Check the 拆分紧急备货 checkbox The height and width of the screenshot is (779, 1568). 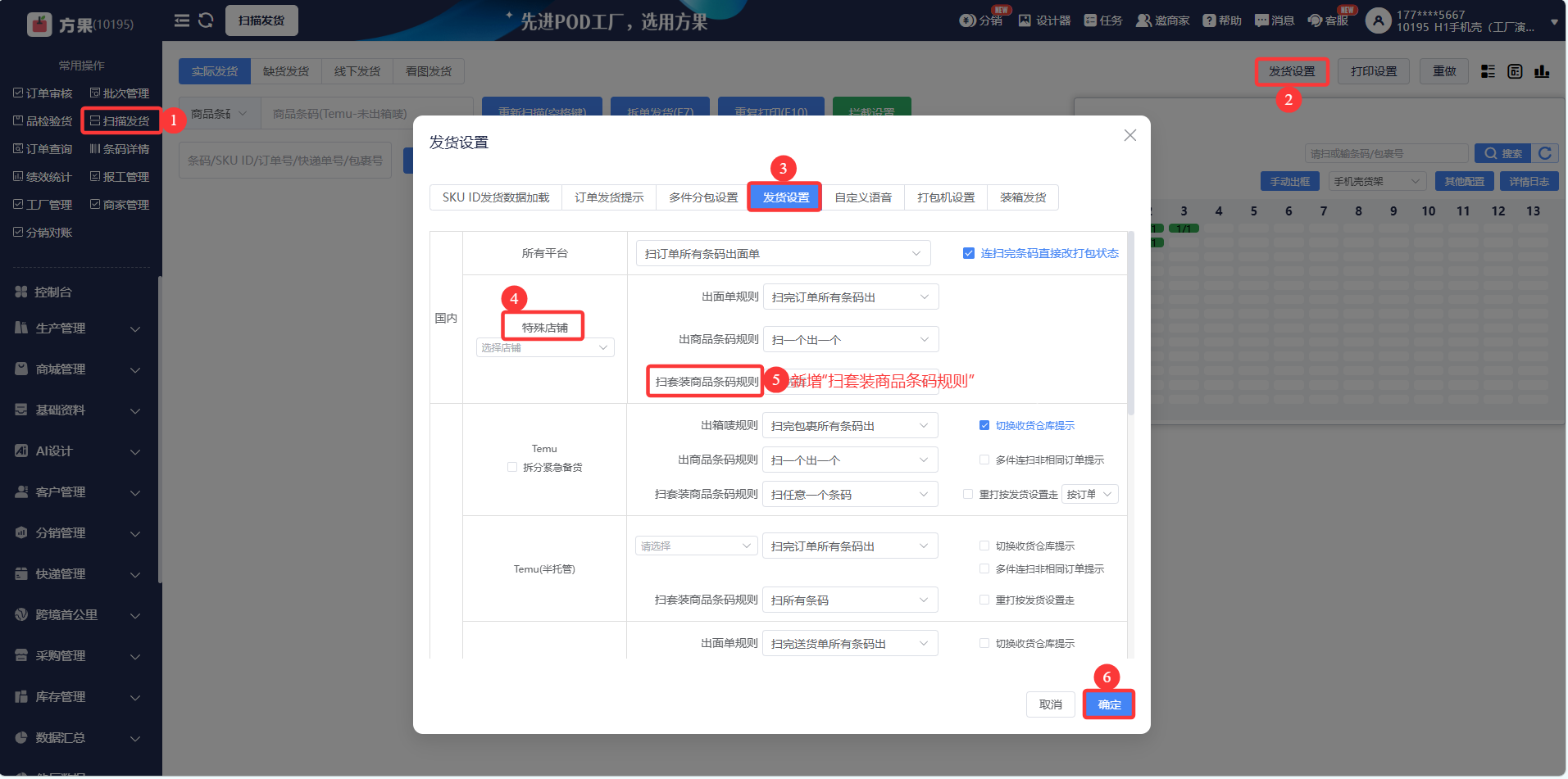coord(512,467)
